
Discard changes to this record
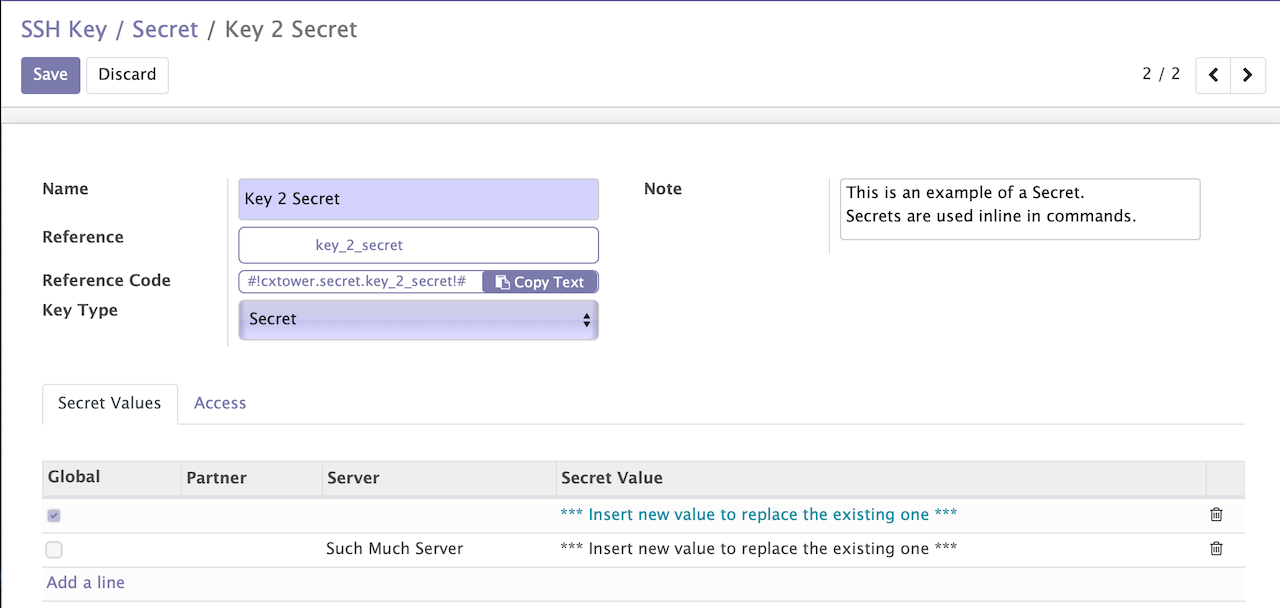coord(127,75)
